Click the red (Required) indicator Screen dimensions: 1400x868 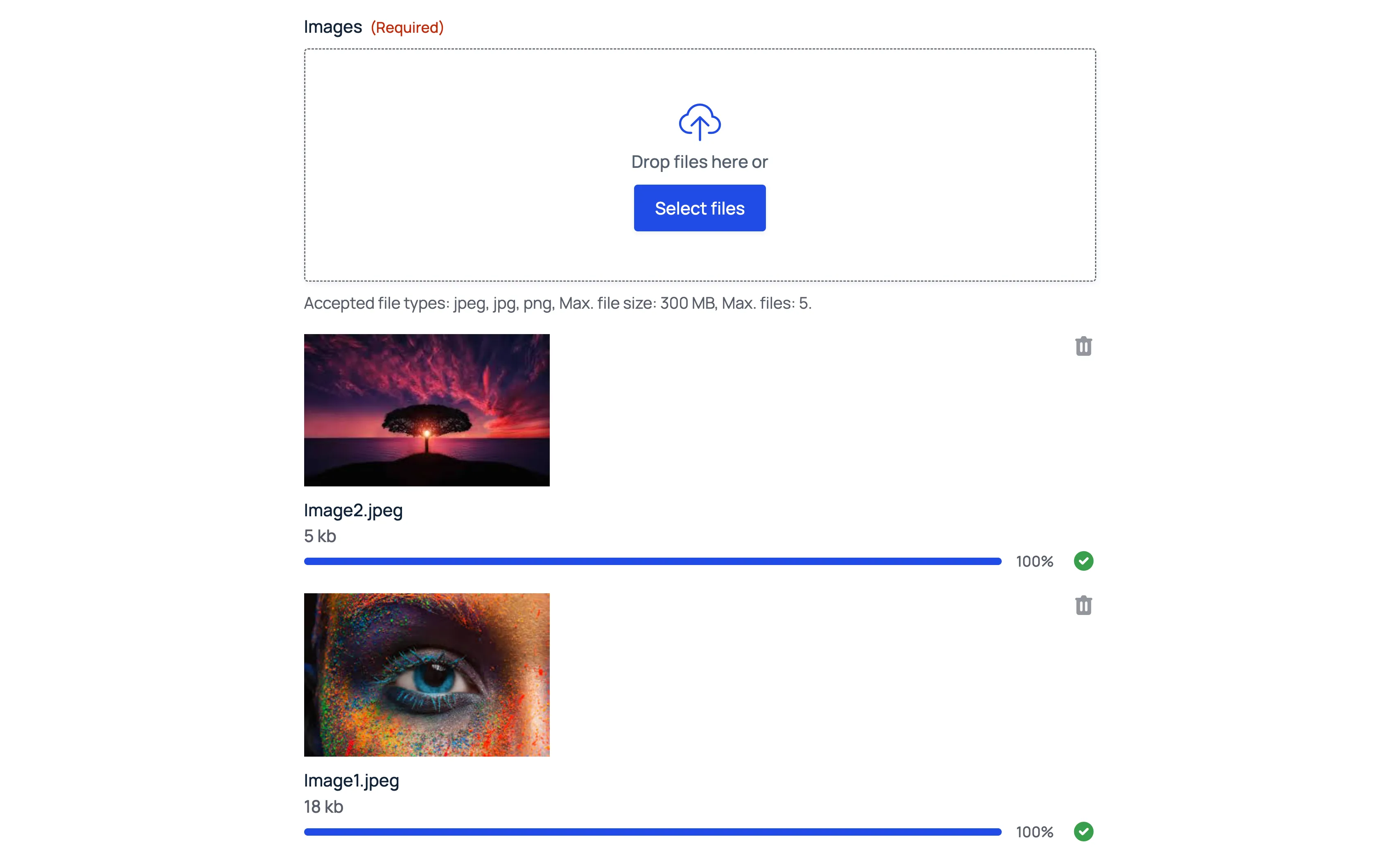[x=407, y=27]
